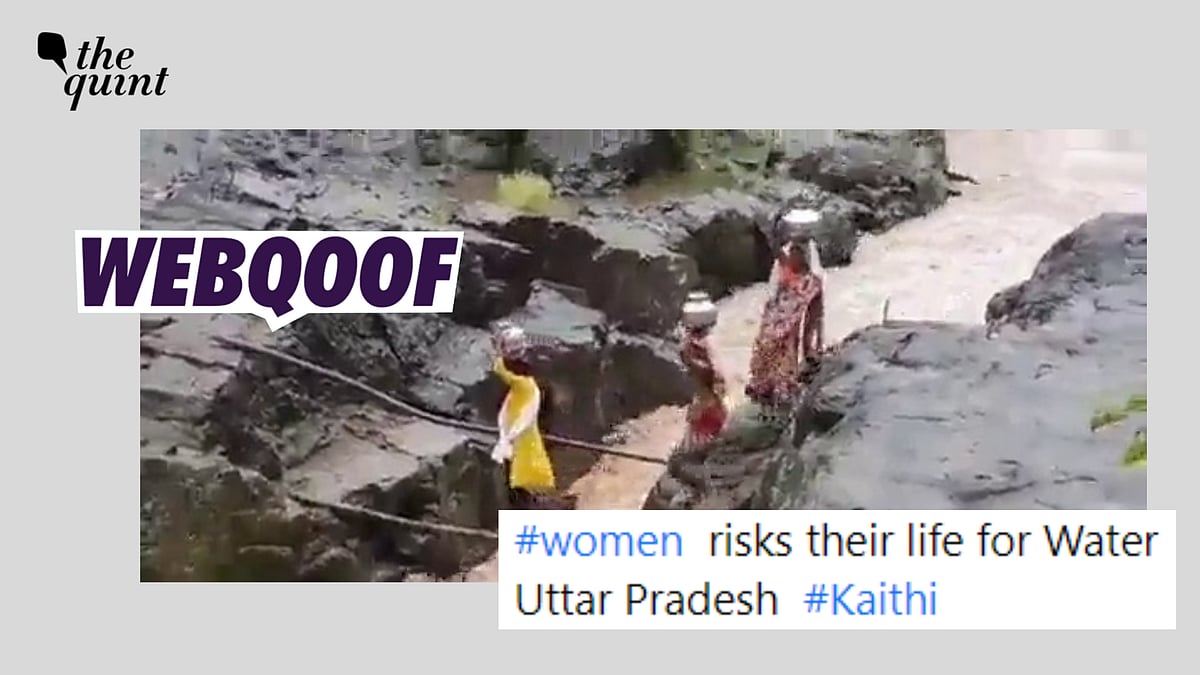Viewport: 1200px width, 675px height.
Task: Select 'risks their life for Water' text
Action: tap(934, 542)
